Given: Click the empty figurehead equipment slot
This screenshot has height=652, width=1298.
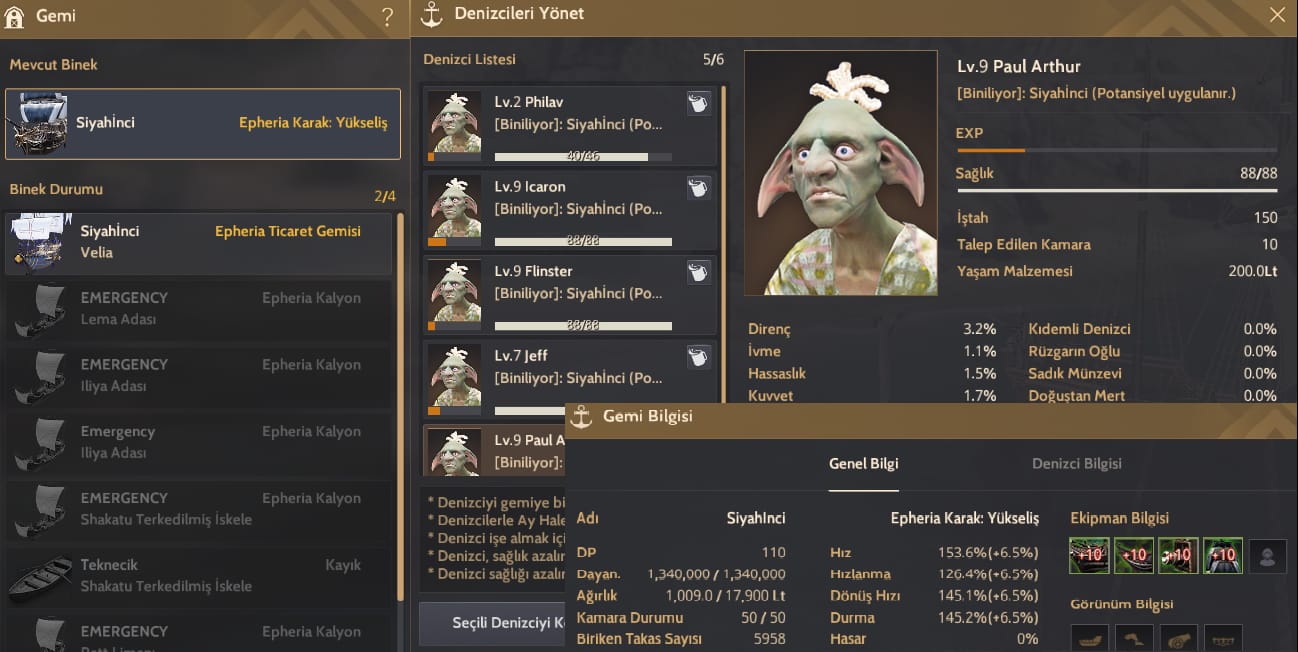Looking at the screenshot, I should (1267, 556).
